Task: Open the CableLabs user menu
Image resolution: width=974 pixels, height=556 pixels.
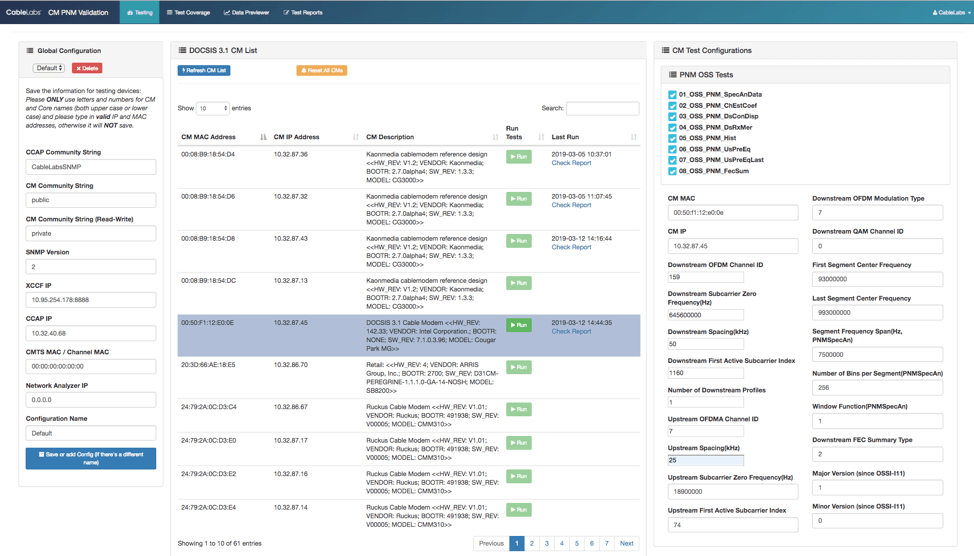Action: pyautogui.click(x=950, y=12)
